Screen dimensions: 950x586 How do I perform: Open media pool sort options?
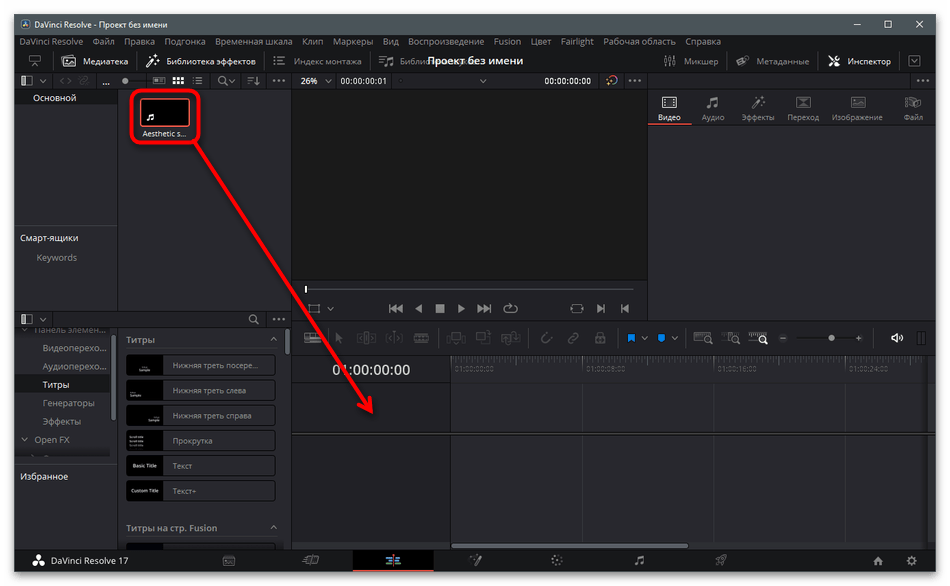click(253, 81)
